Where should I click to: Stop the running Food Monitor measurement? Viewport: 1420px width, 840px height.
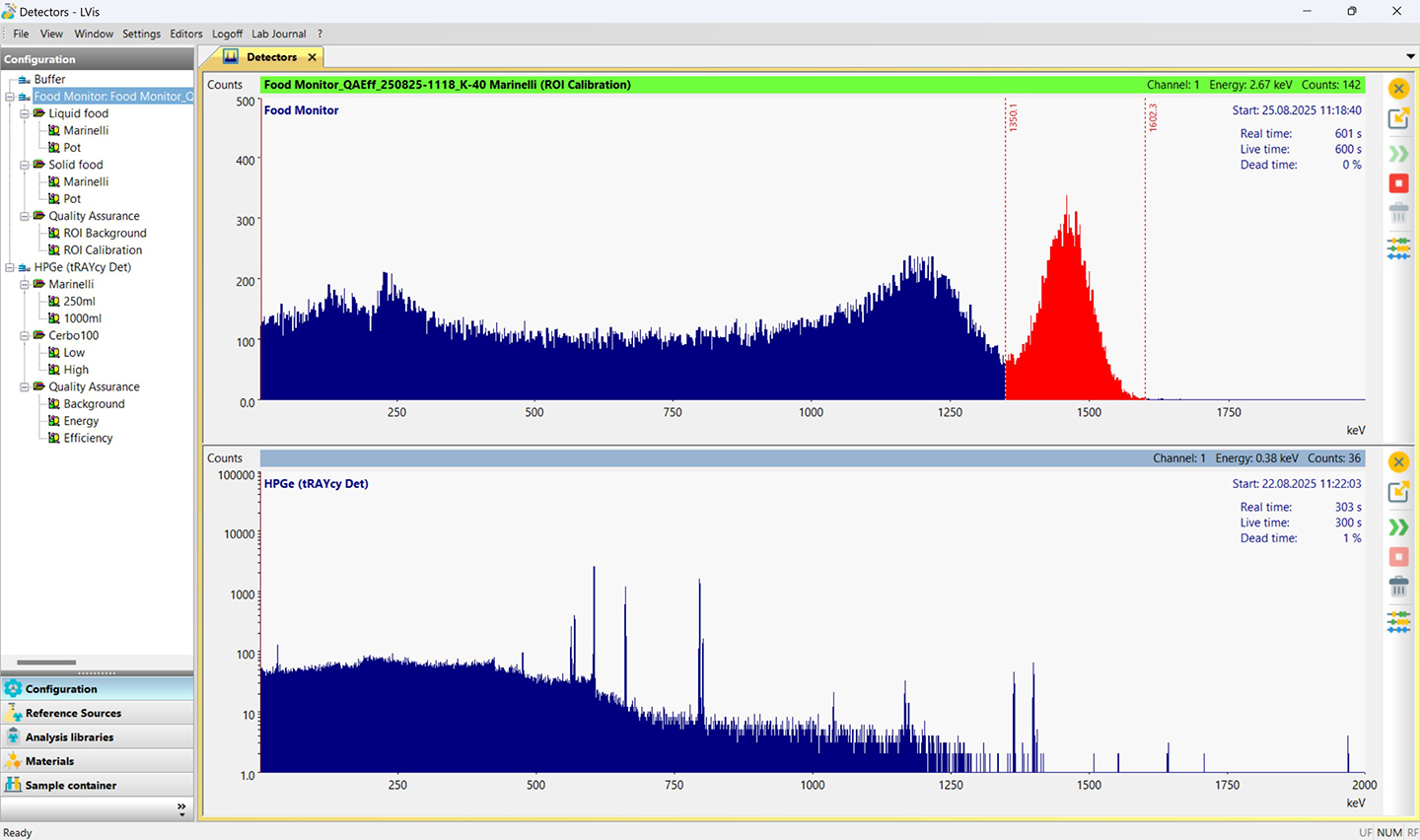click(1398, 183)
